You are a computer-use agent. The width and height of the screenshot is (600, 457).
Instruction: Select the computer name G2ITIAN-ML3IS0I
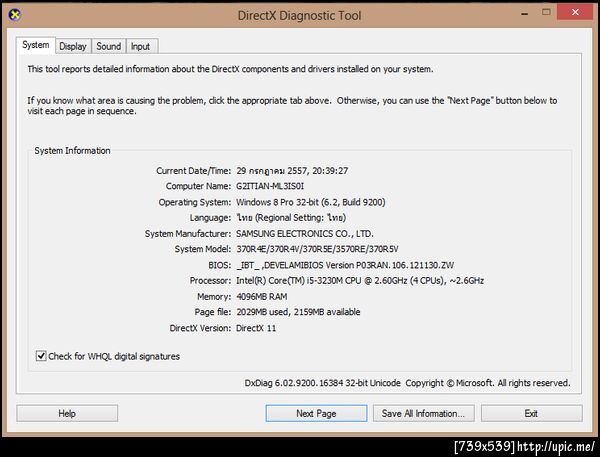[270, 186]
